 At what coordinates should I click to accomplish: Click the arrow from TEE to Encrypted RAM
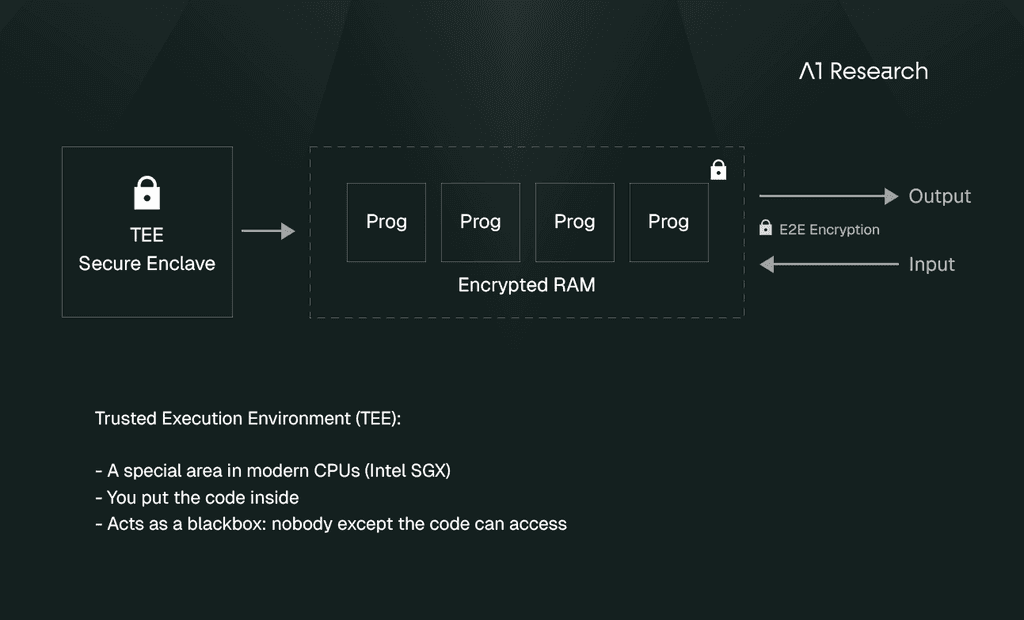(x=268, y=231)
